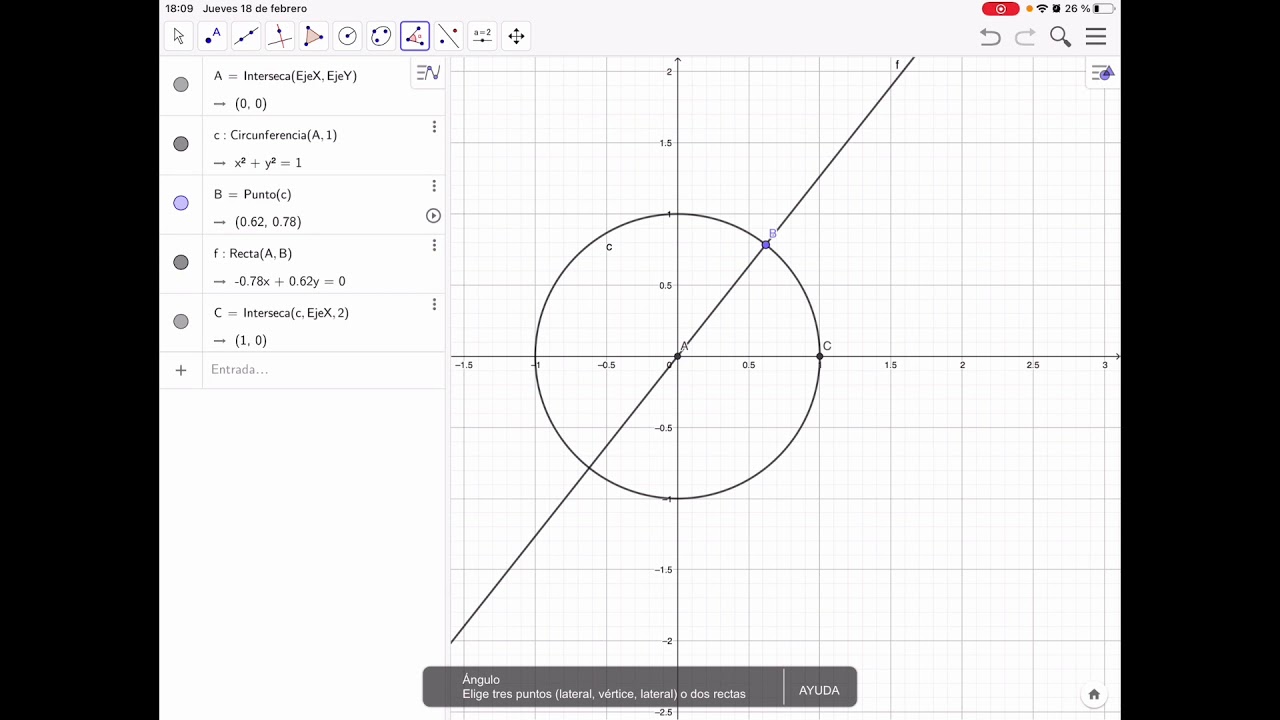Screen dimensions: 1280x720
Task: Select the Polygon tool
Action: point(314,37)
